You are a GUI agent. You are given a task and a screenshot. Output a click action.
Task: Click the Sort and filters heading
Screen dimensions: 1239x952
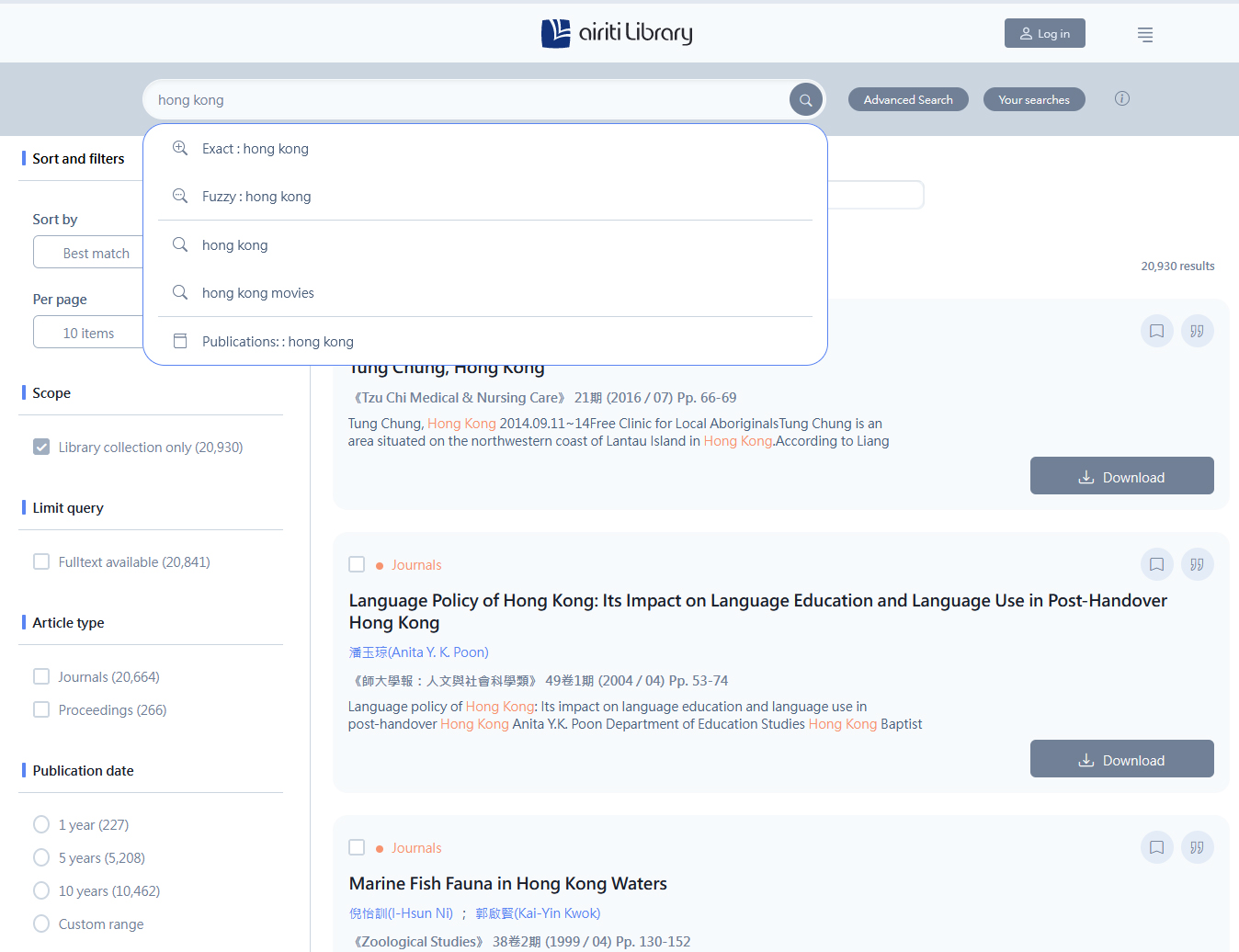(x=78, y=159)
